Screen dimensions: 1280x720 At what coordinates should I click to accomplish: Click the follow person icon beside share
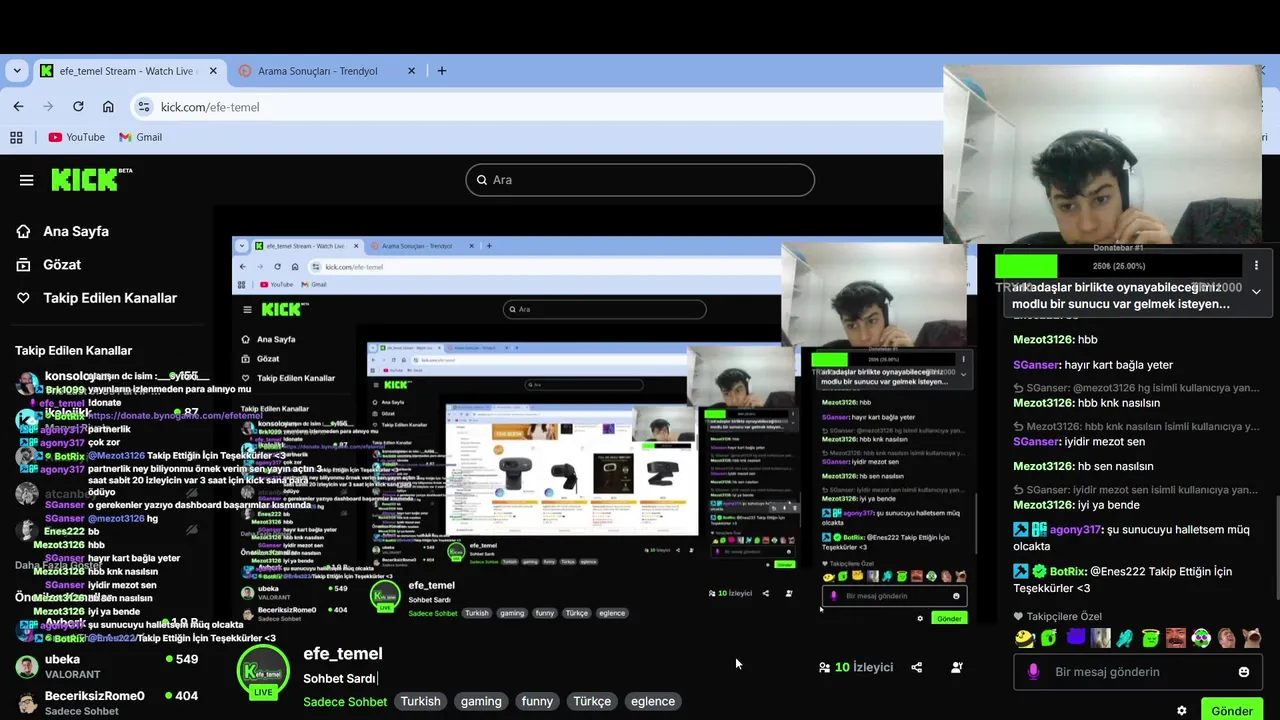coord(957,667)
